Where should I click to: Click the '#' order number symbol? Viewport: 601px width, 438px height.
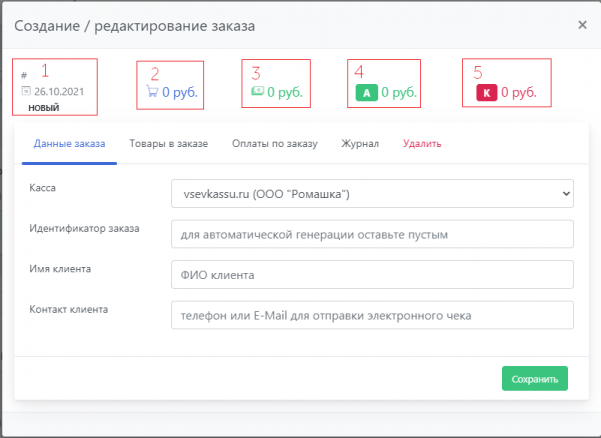click(x=24, y=75)
